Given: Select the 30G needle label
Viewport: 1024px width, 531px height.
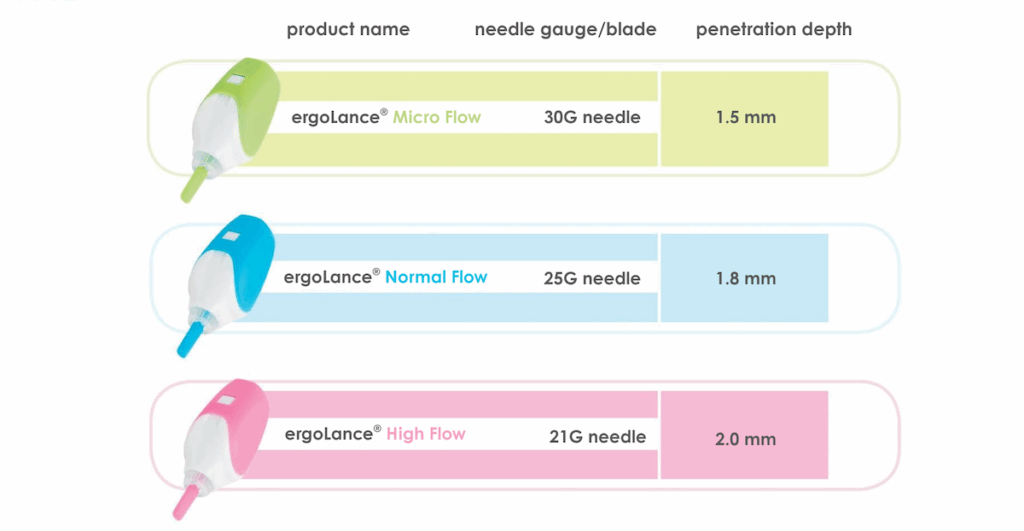Looking at the screenshot, I should click(592, 117).
